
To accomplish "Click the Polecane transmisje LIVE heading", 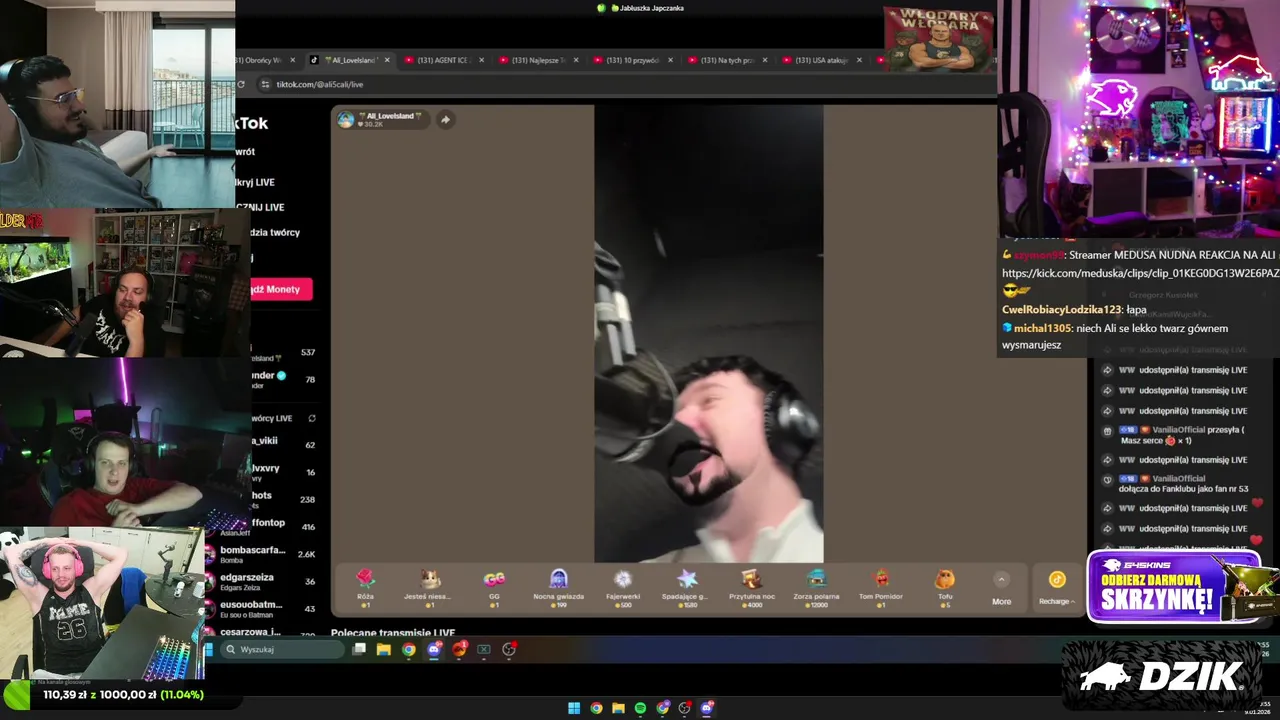I will point(393,633).
